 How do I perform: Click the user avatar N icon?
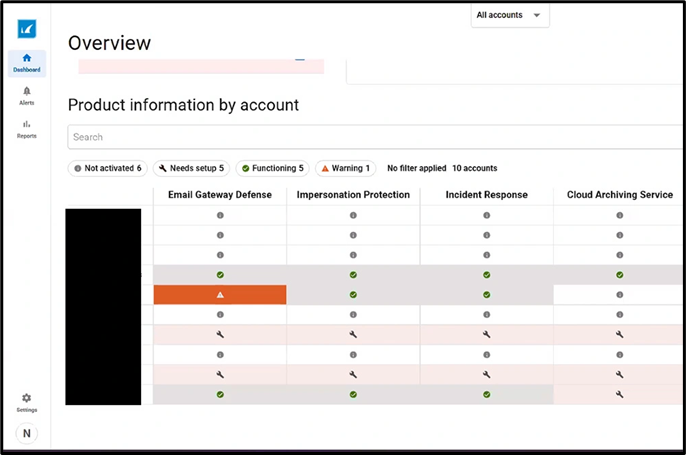coord(27,433)
